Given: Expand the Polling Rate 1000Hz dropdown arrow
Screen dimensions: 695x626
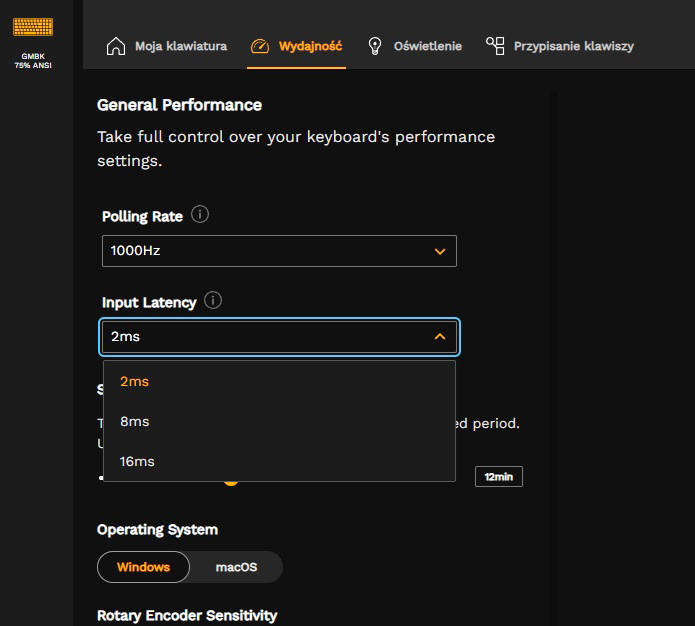Looking at the screenshot, I should pyautogui.click(x=440, y=251).
